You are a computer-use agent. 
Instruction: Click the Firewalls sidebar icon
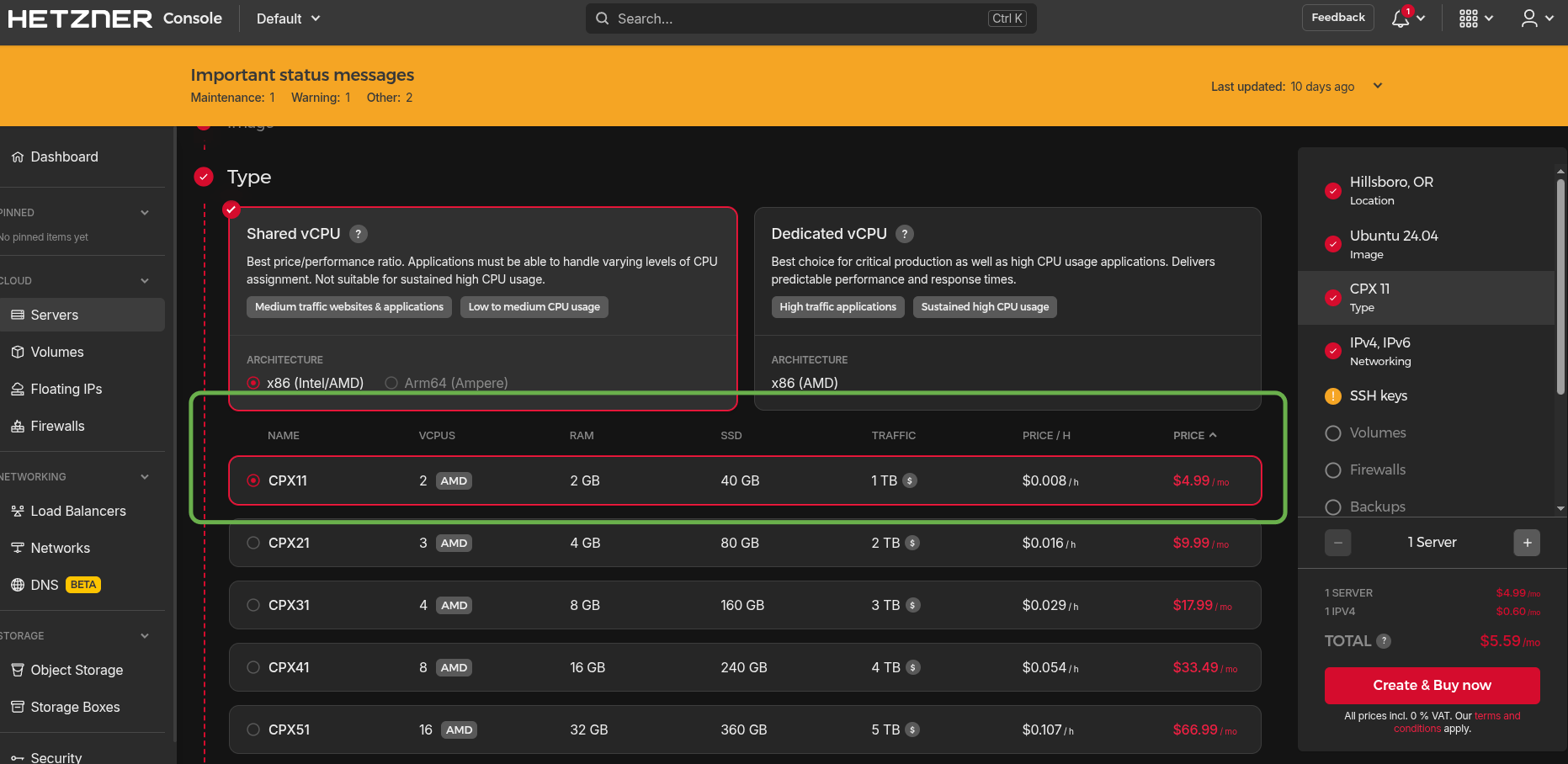click(x=18, y=426)
